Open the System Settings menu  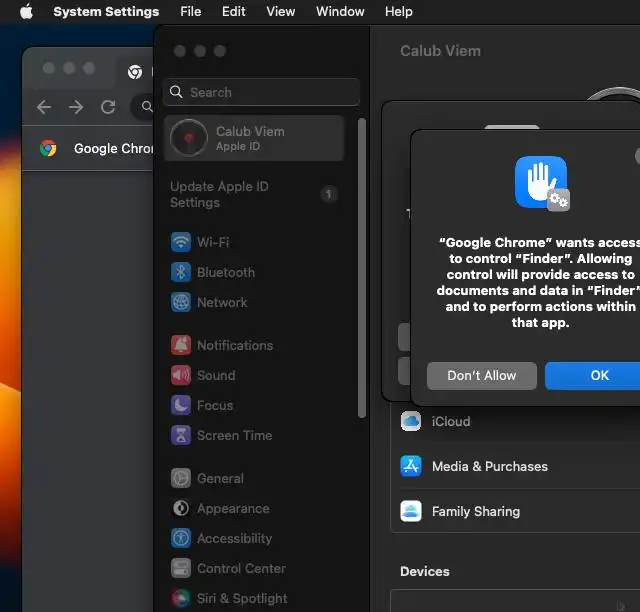click(x=106, y=11)
